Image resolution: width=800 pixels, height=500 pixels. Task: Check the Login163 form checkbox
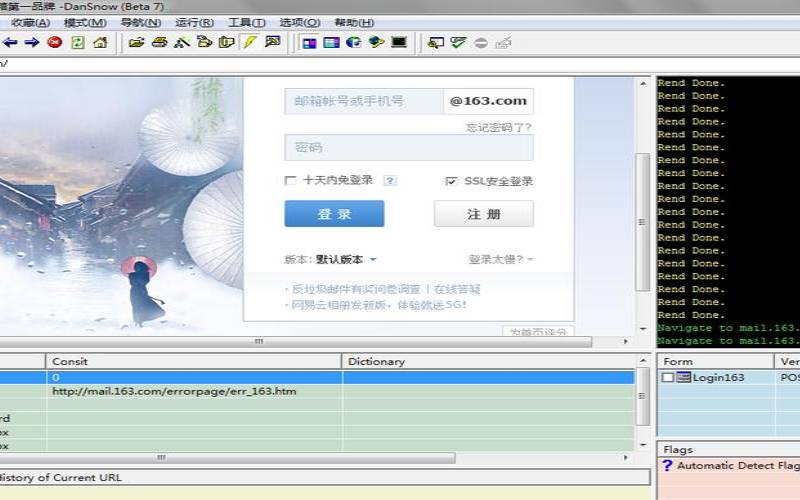tap(668, 377)
